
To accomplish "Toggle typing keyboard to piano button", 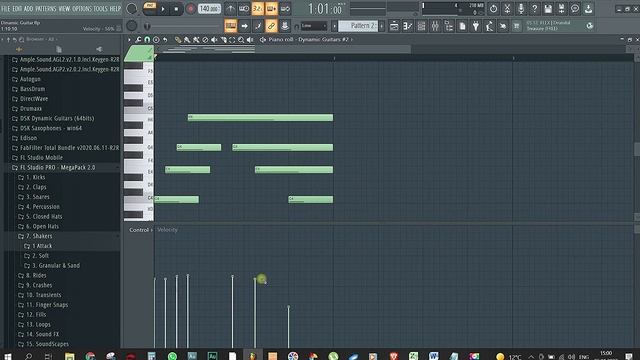I will (231, 26).
